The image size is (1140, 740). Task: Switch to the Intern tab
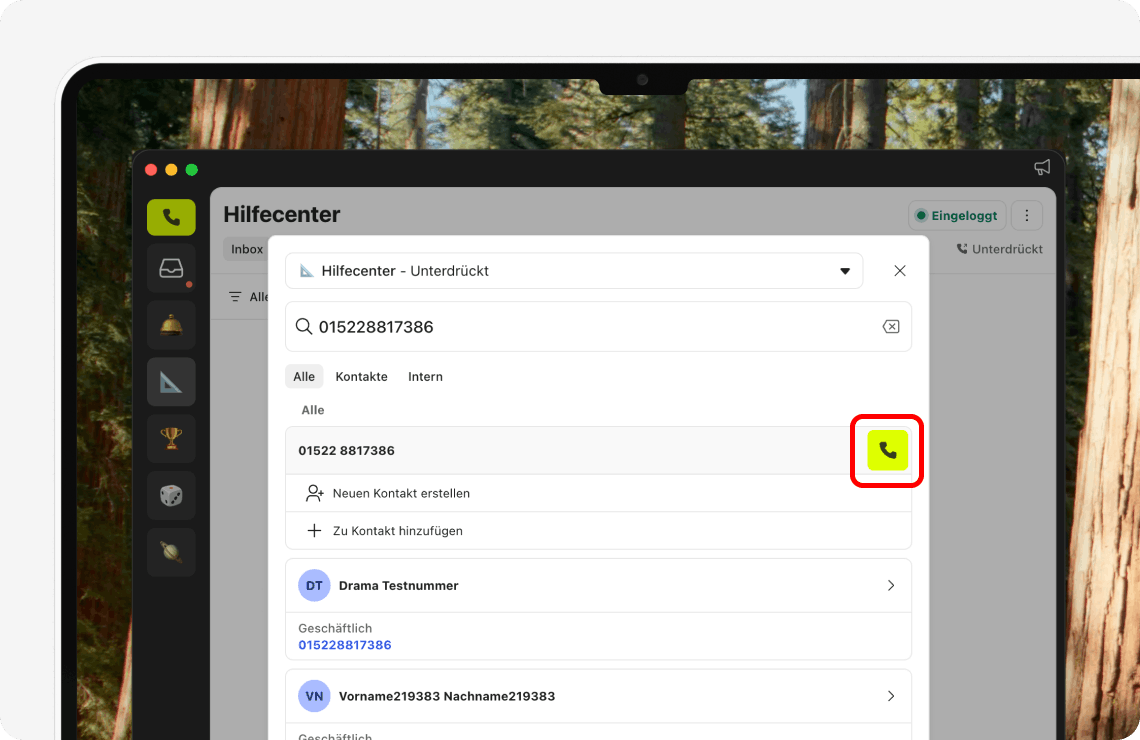pos(425,376)
